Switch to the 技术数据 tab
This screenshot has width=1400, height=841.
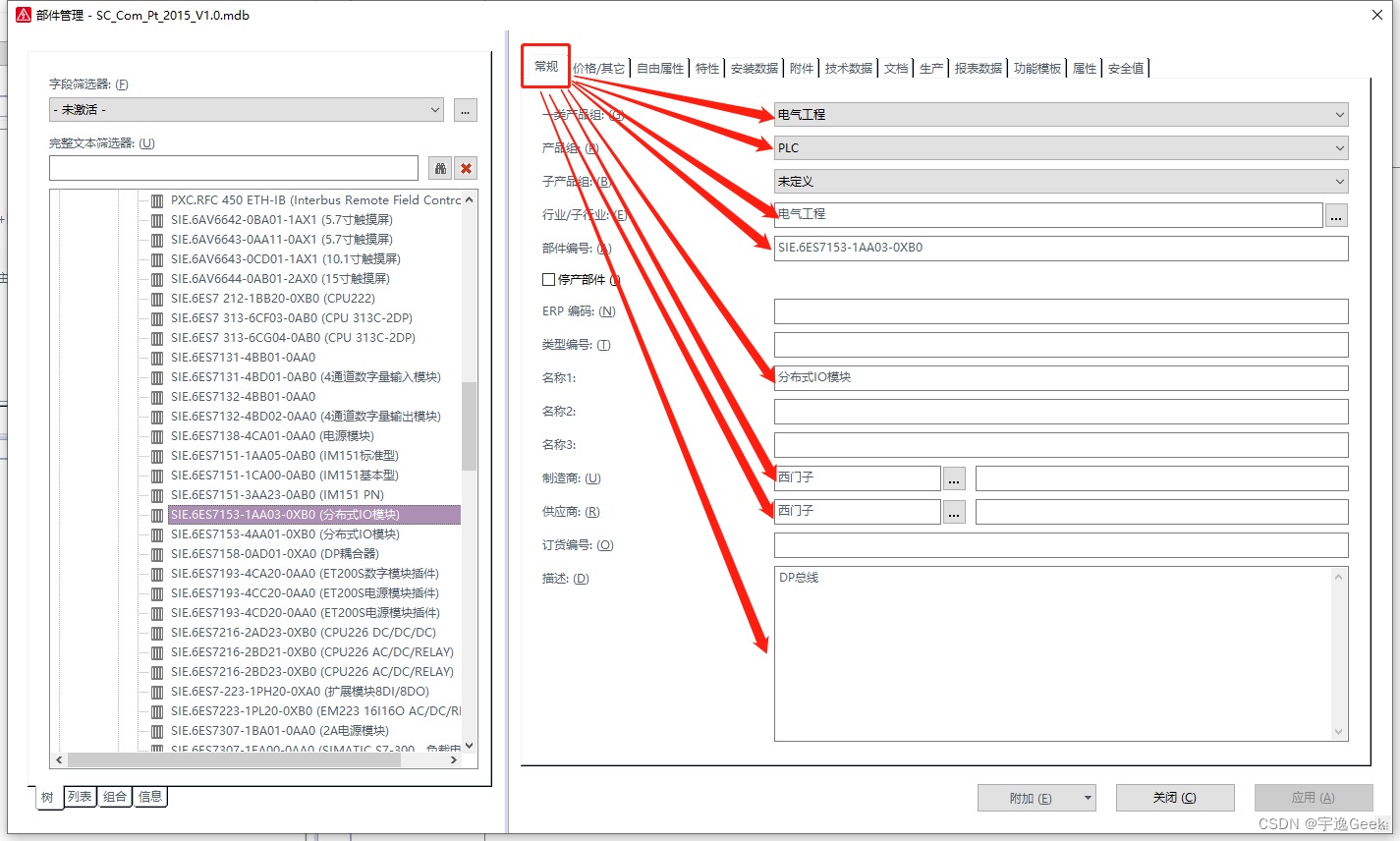848,69
